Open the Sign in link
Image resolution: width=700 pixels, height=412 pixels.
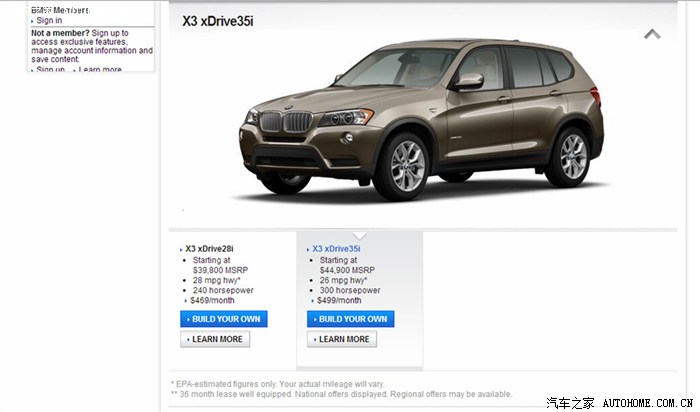click(x=49, y=21)
